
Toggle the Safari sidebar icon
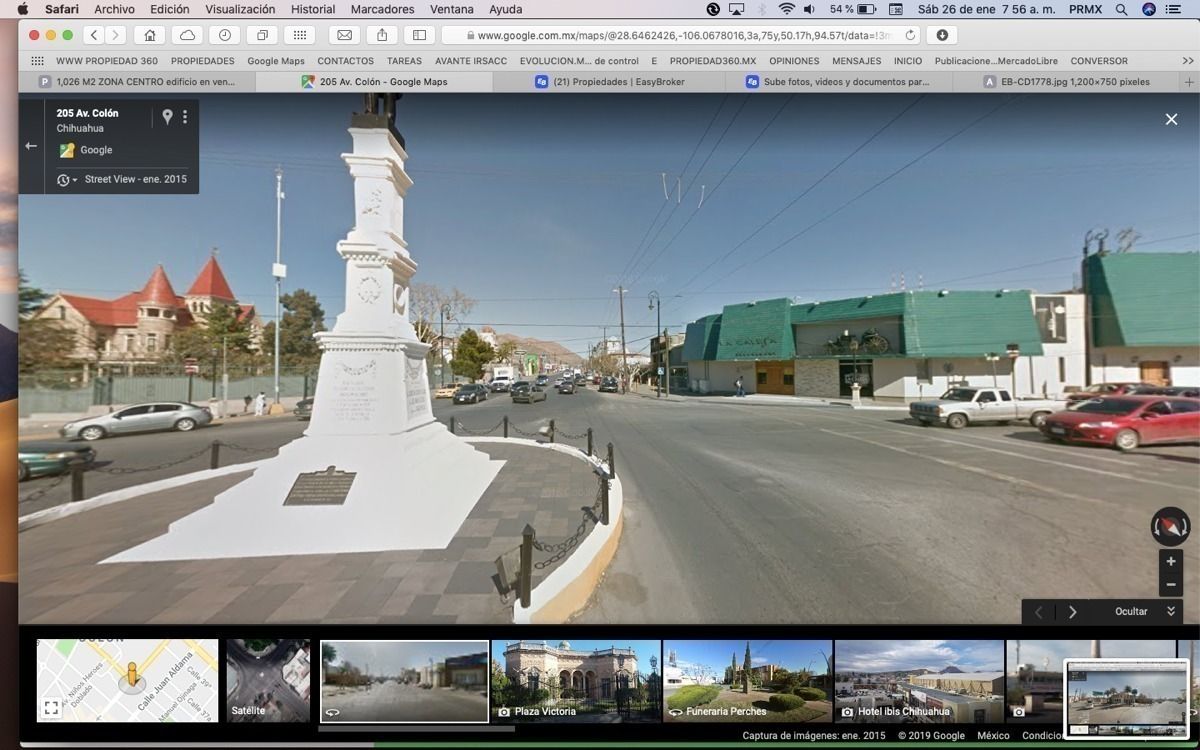click(419, 35)
